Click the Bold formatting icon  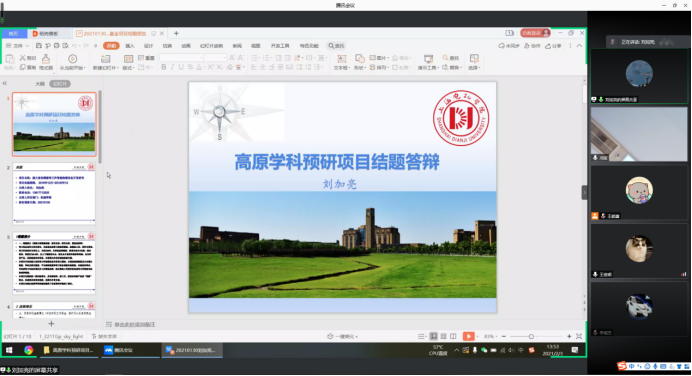point(164,67)
